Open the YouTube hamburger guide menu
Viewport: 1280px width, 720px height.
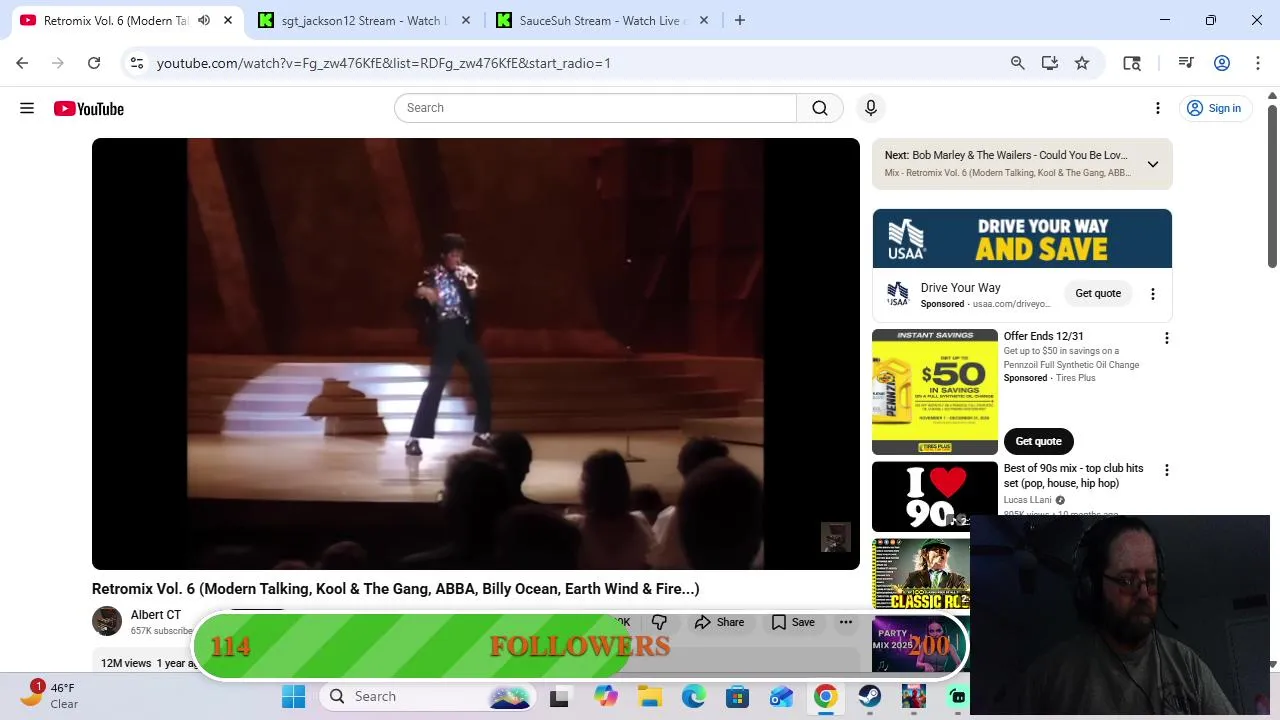click(27, 108)
